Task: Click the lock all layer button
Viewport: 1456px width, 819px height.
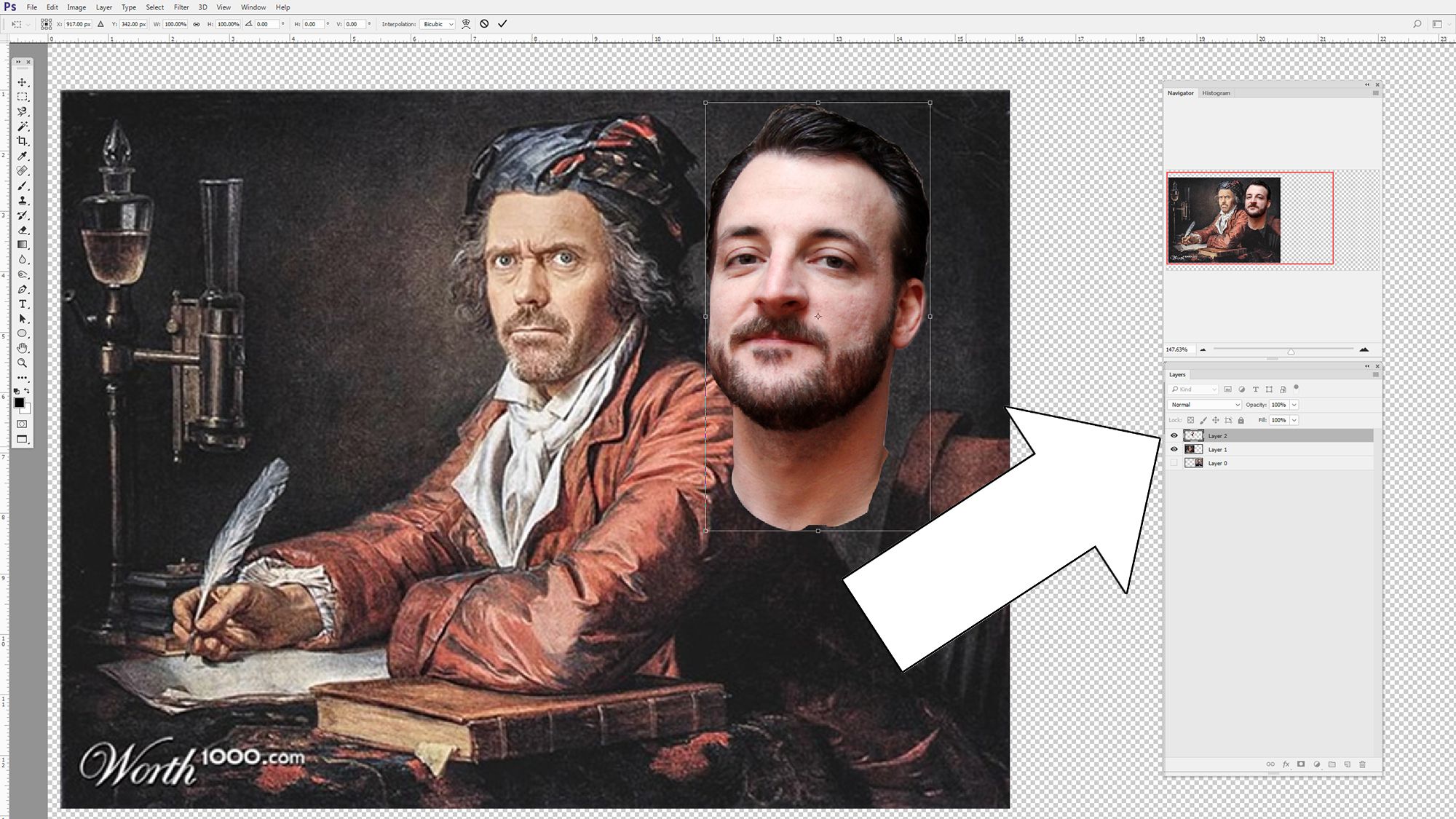Action: tap(1241, 420)
